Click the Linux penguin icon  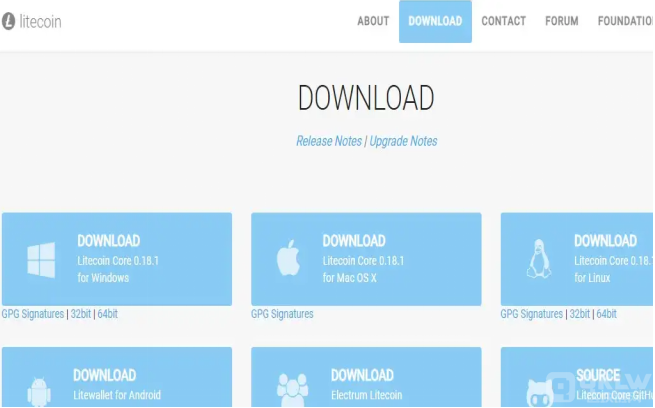click(539, 258)
